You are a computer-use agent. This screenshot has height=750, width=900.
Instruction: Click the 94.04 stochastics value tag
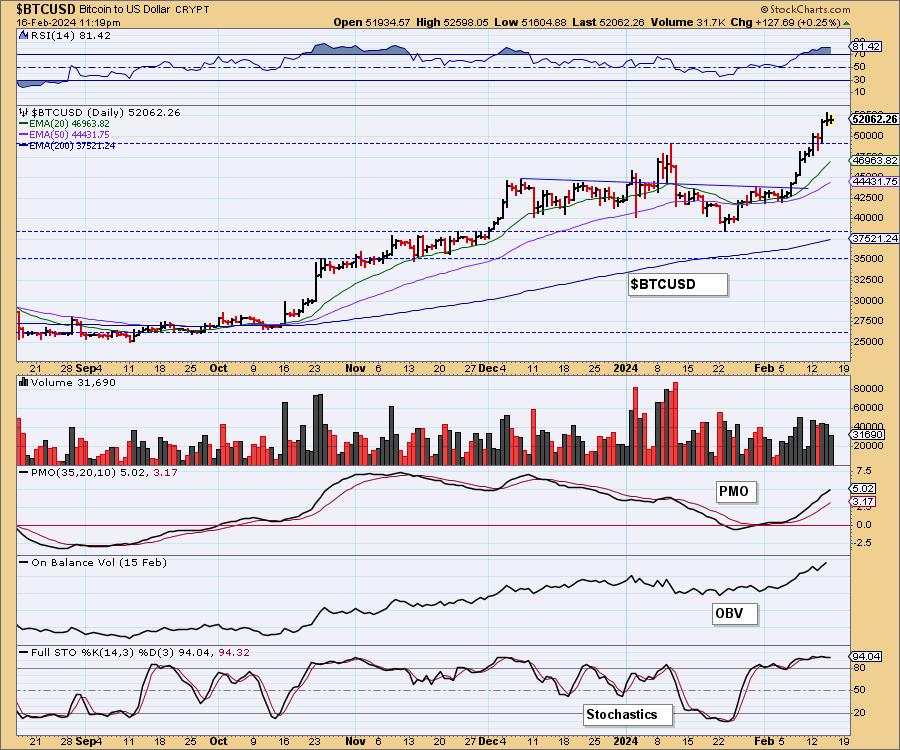[x=866, y=656]
